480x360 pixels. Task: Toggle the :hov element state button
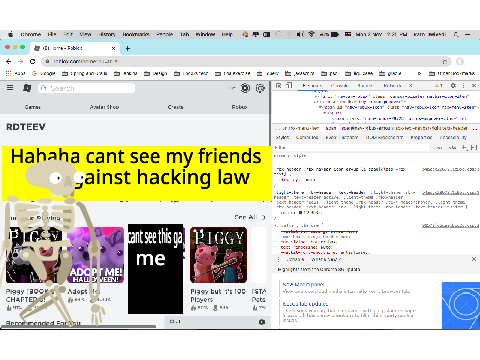tap(439, 147)
